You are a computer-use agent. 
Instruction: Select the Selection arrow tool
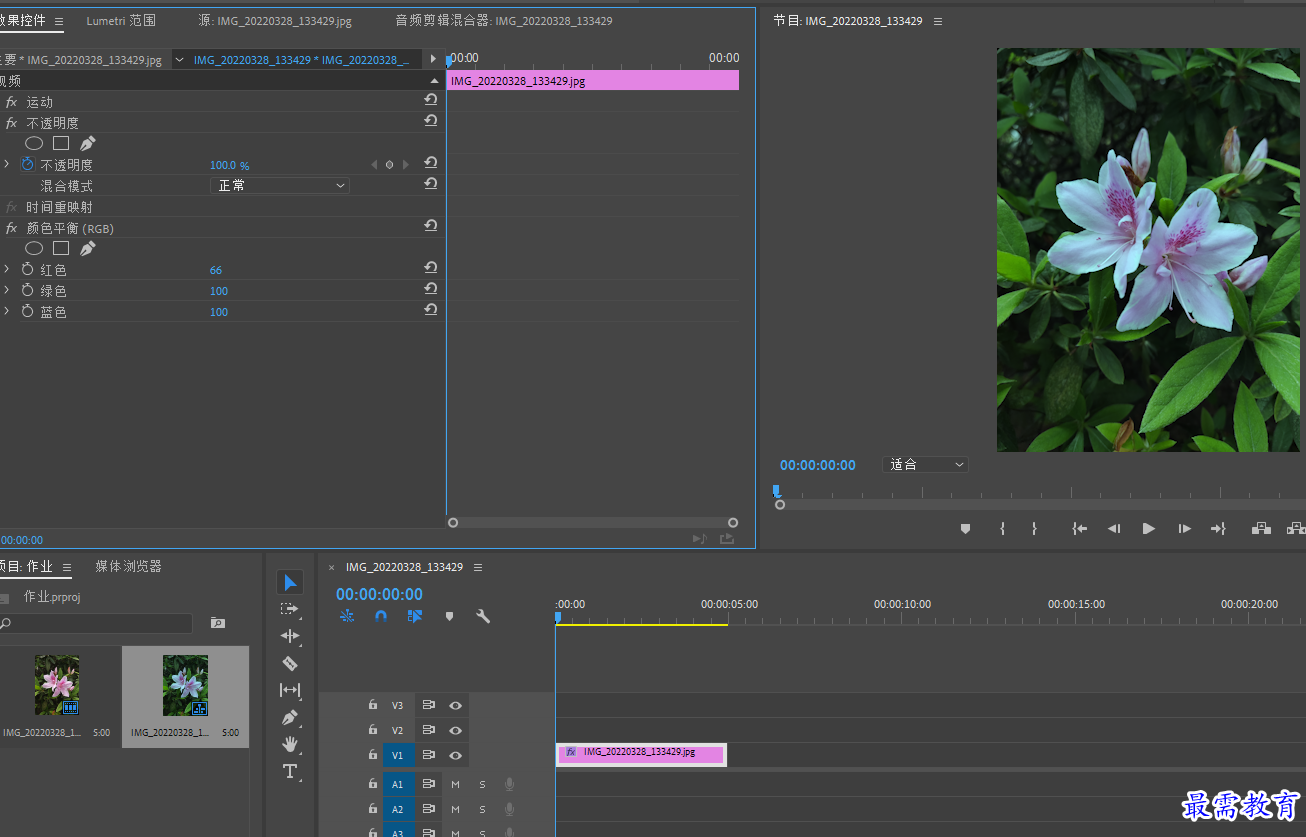pyautogui.click(x=290, y=582)
